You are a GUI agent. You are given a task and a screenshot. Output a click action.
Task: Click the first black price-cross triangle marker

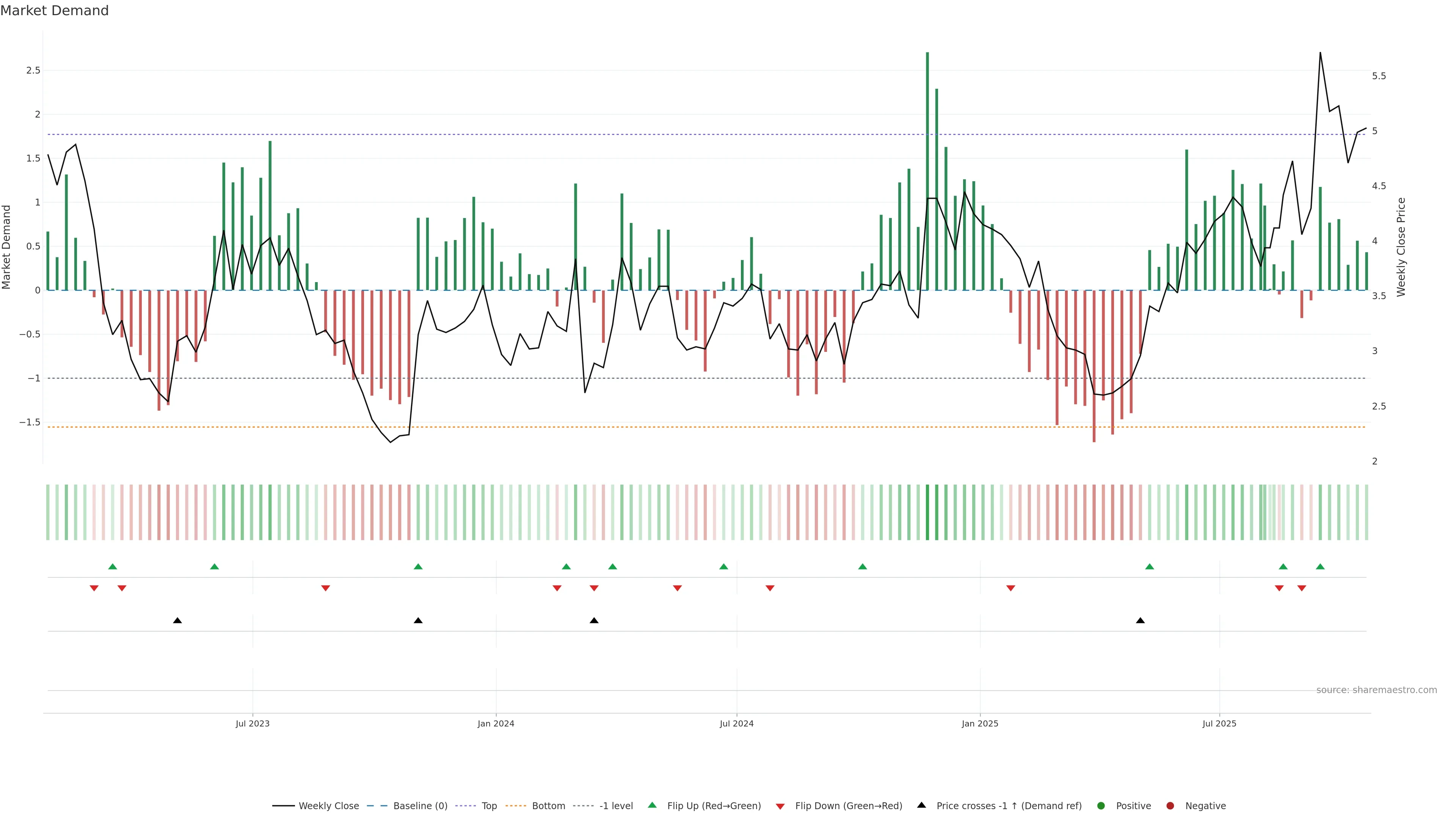(x=177, y=621)
